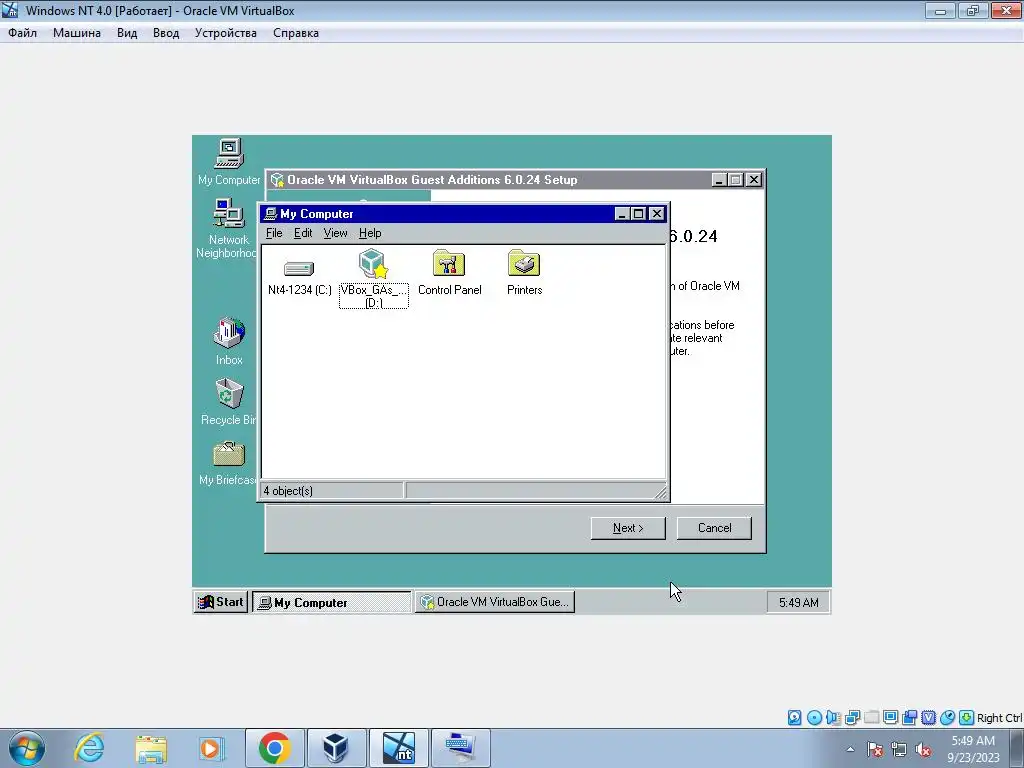Click Cancel in Guest Additions Setup
1024x768 pixels.
(714, 528)
